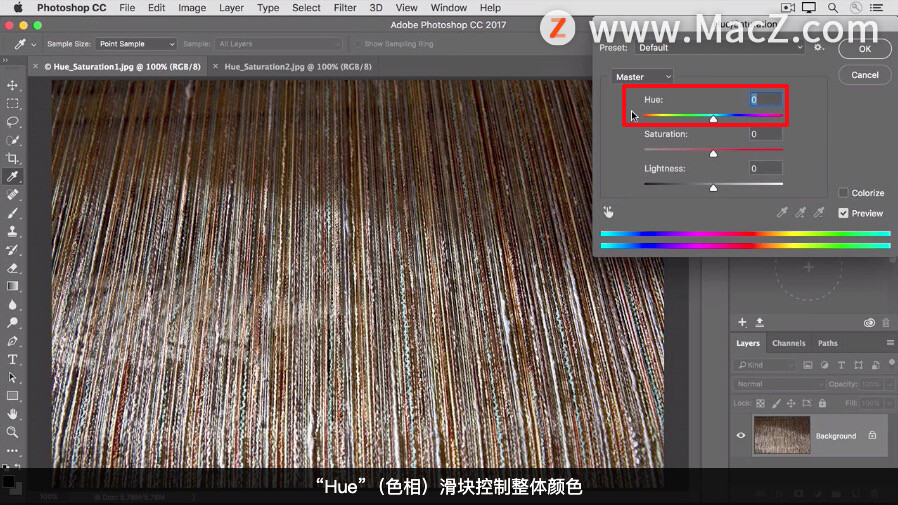Open the Filter menu

(x=345, y=7)
